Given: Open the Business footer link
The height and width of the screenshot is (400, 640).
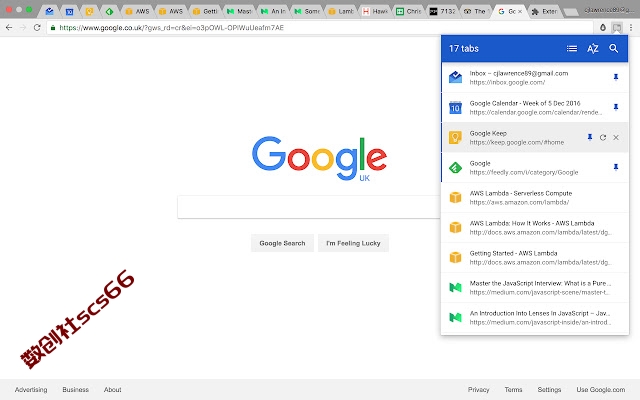Looking at the screenshot, I should tap(76, 390).
